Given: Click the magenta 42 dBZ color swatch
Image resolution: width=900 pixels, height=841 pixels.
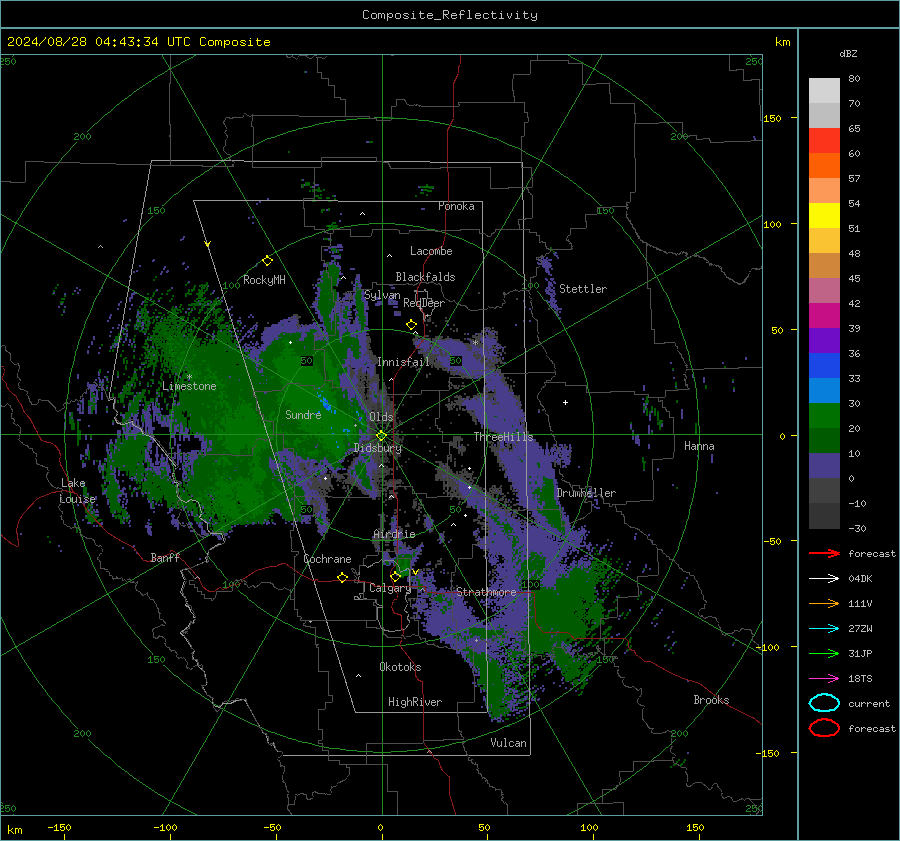Looking at the screenshot, I should point(824,315).
